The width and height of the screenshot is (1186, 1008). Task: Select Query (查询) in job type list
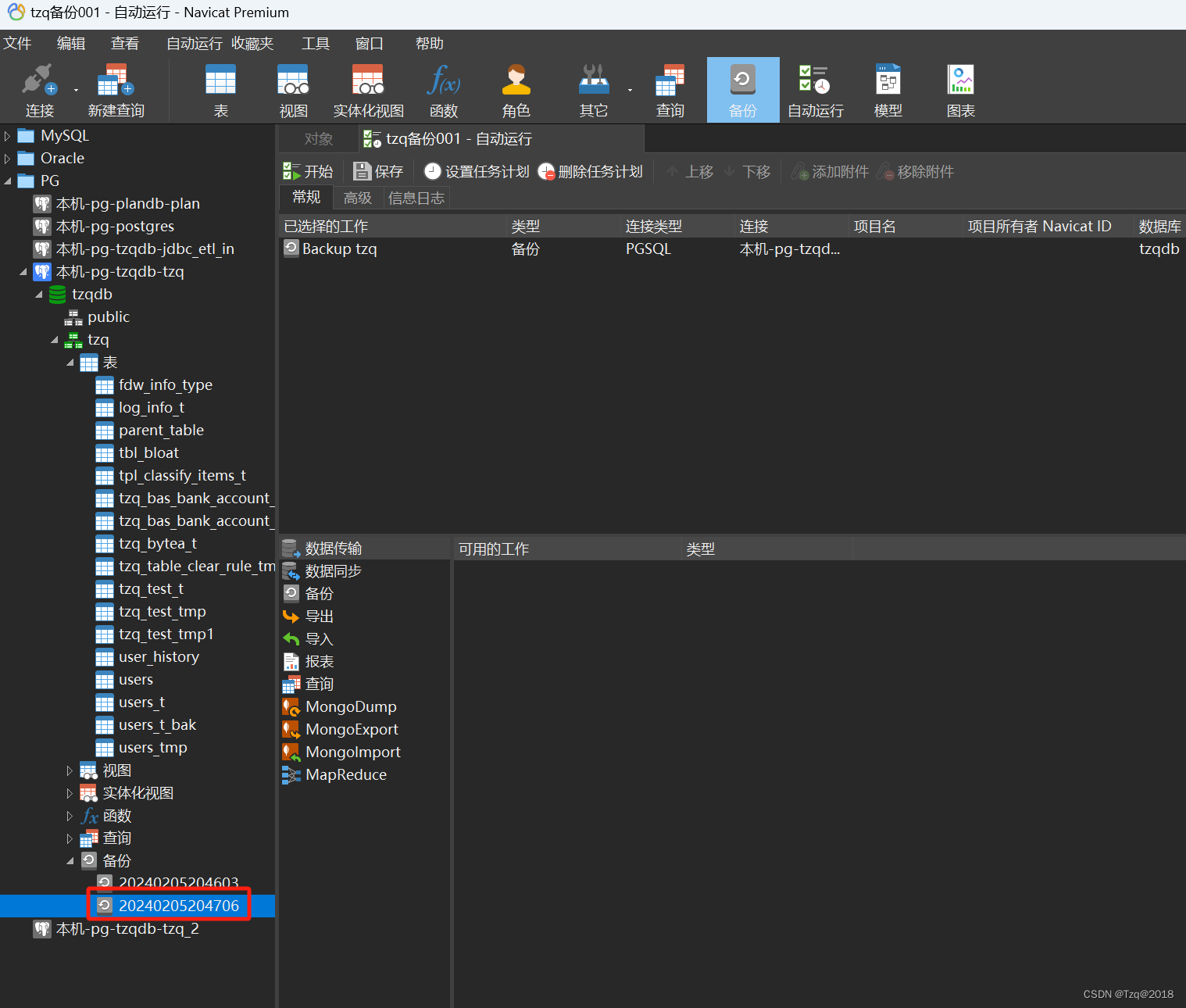pos(309,685)
